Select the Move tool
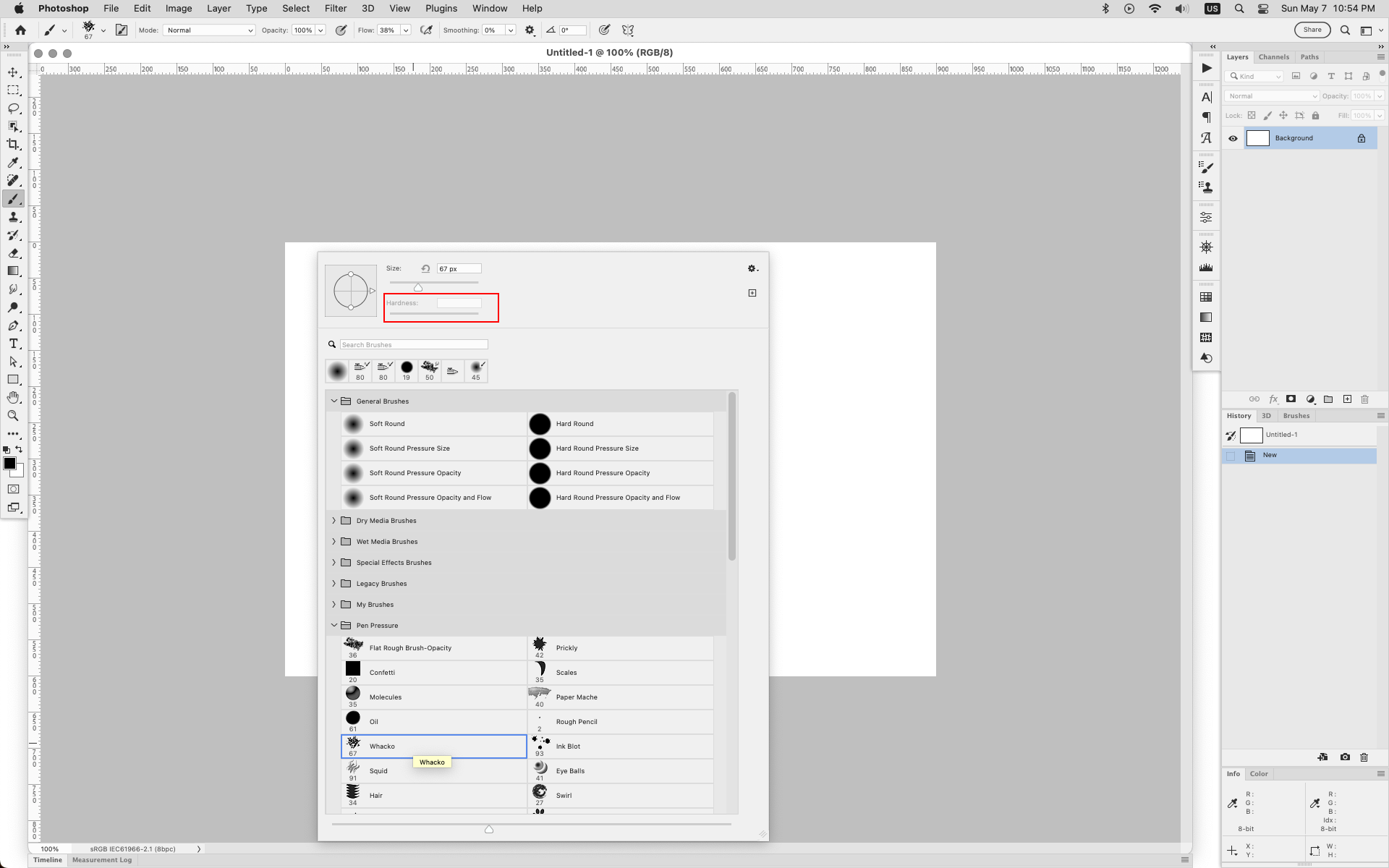The width and height of the screenshot is (1389, 868). [x=13, y=72]
